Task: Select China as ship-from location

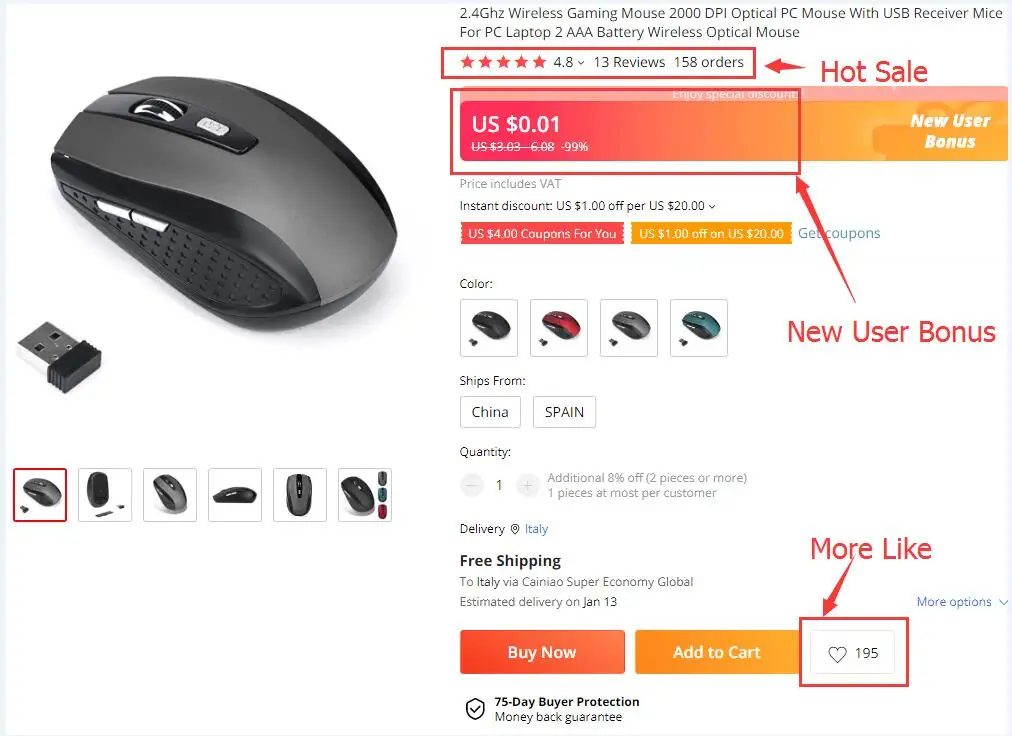Action: (491, 412)
